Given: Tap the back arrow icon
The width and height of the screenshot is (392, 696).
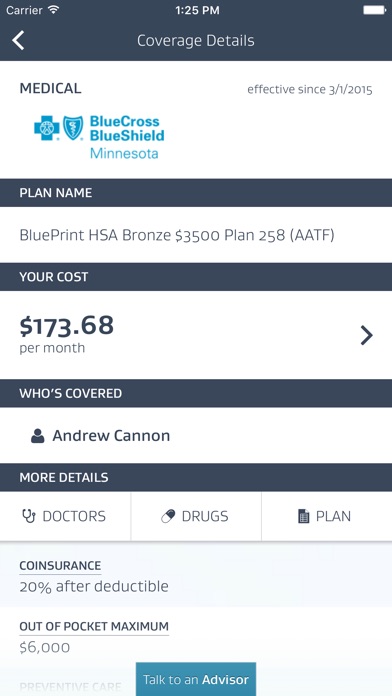Looking at the screenshot, I should [18, 40].
